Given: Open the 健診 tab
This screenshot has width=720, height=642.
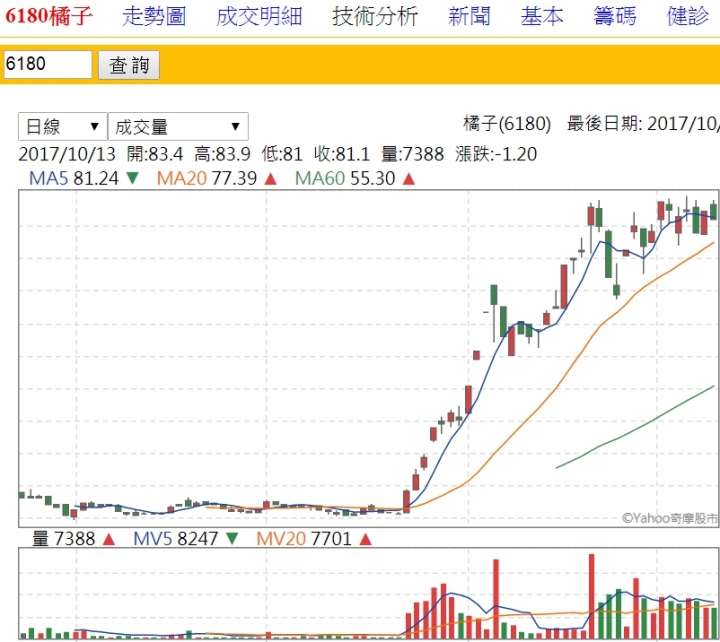Looking at the screenshot, I should click(x=687, y=16).
